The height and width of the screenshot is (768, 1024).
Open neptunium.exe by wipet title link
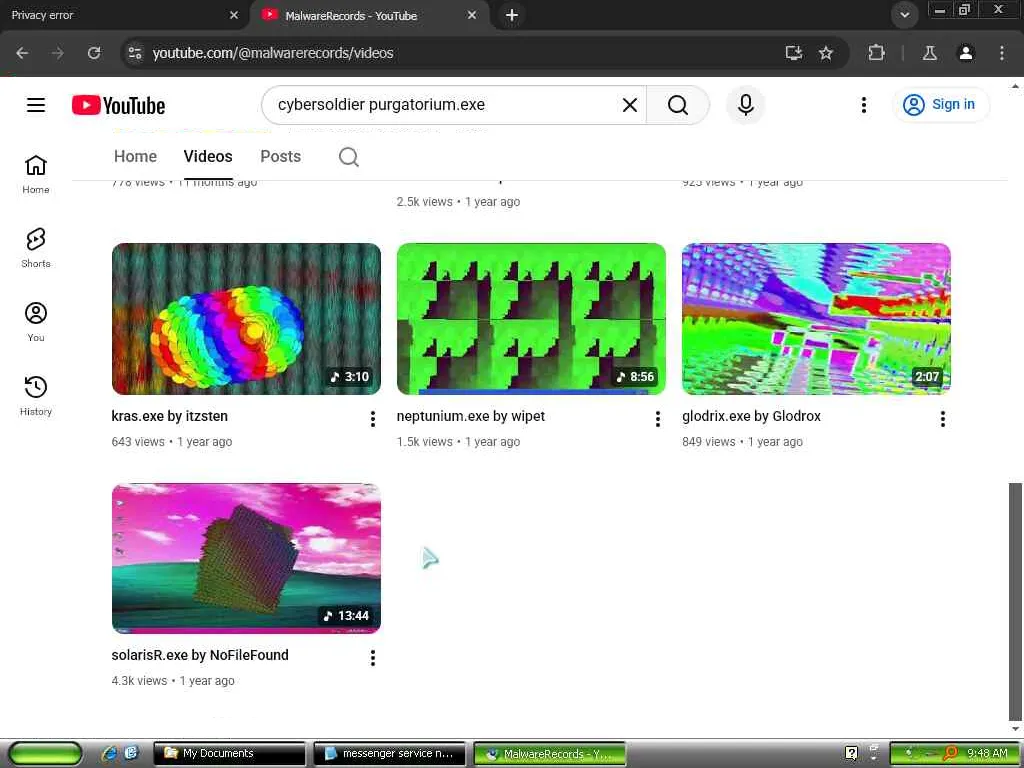470,416
